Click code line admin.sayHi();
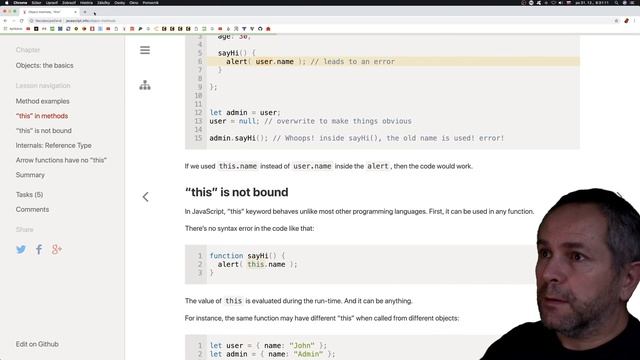The width and height of the screenshot is (640, 360). (357, 138)
